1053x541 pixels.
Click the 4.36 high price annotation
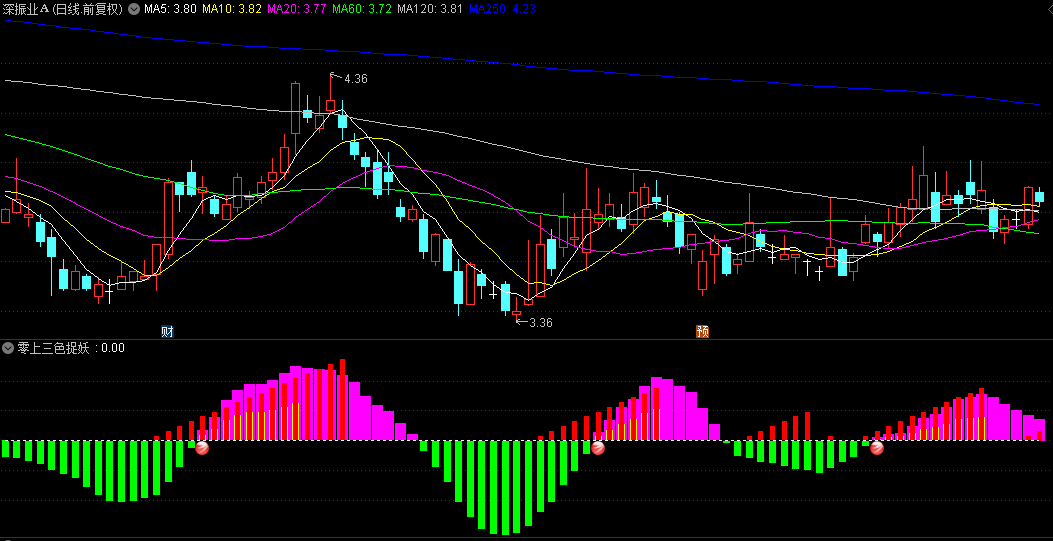click(x=355, y=79)
